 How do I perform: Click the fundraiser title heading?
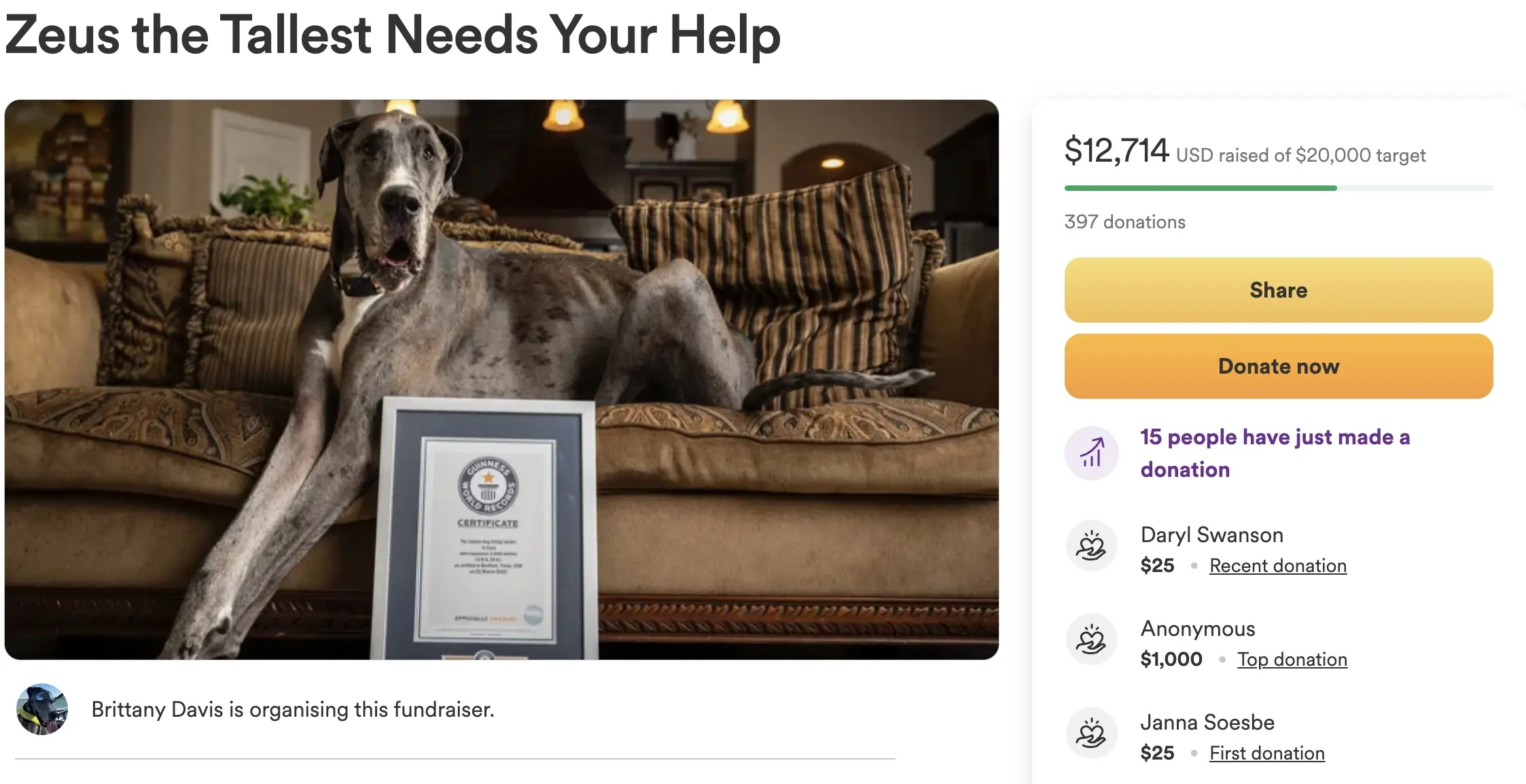[x=393, y=35]
